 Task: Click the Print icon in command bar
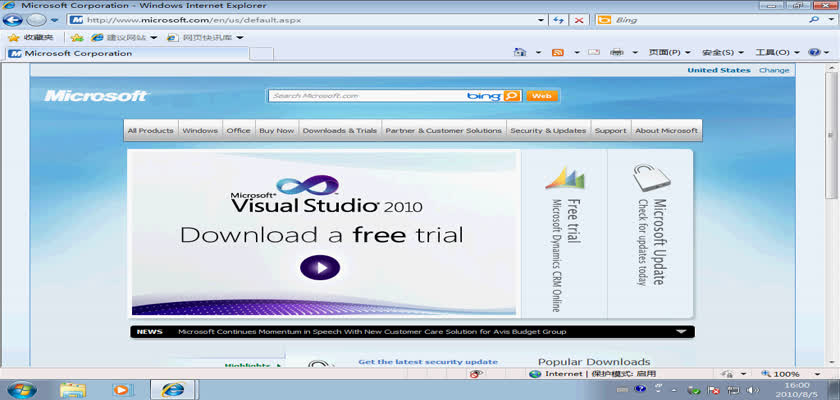click(617, 52)
